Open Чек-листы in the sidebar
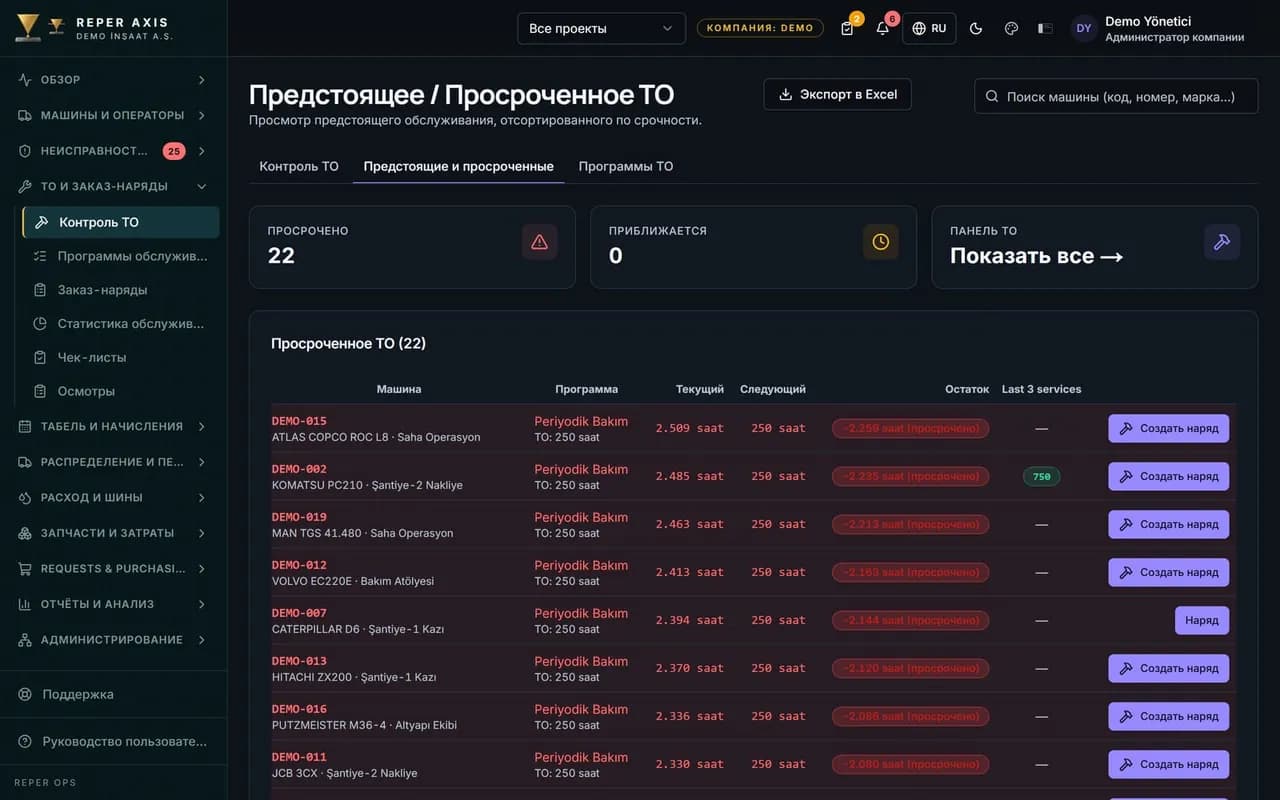Viewport: 1280px width, 800px height. pos(120,357)
